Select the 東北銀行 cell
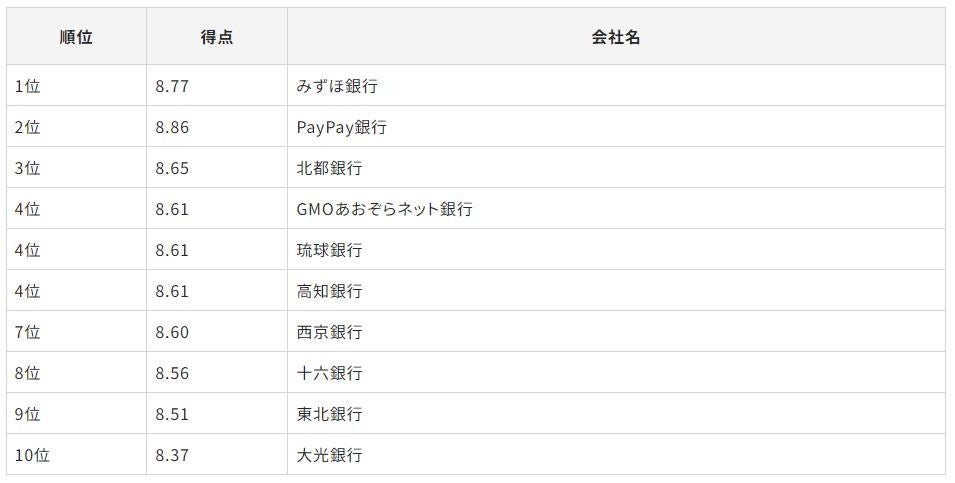Viewport: 955px width, 483px height. pyautogui.click(x=329, y=414)
